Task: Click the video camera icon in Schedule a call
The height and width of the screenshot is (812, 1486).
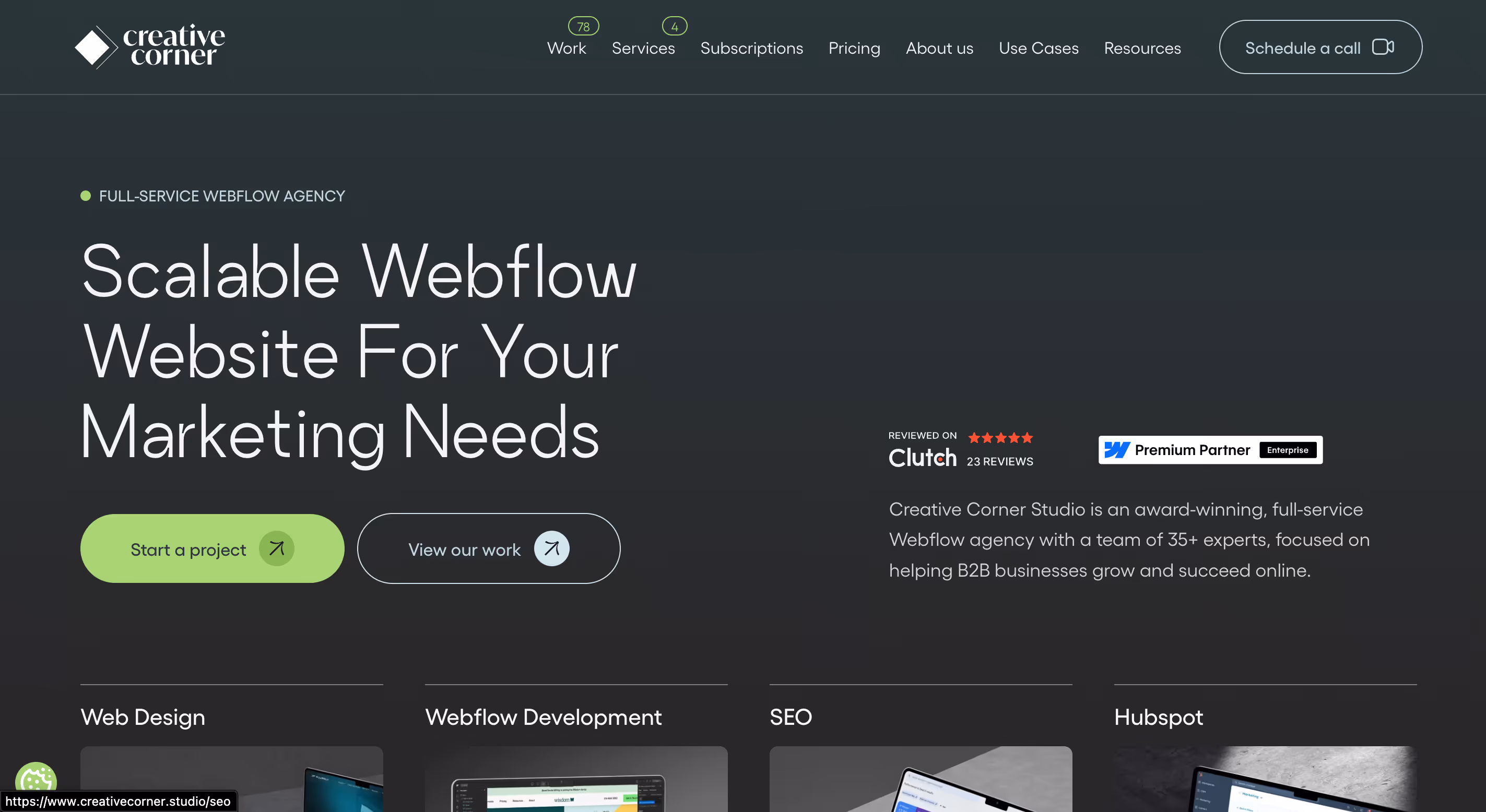Action: tap(1382, 47)
